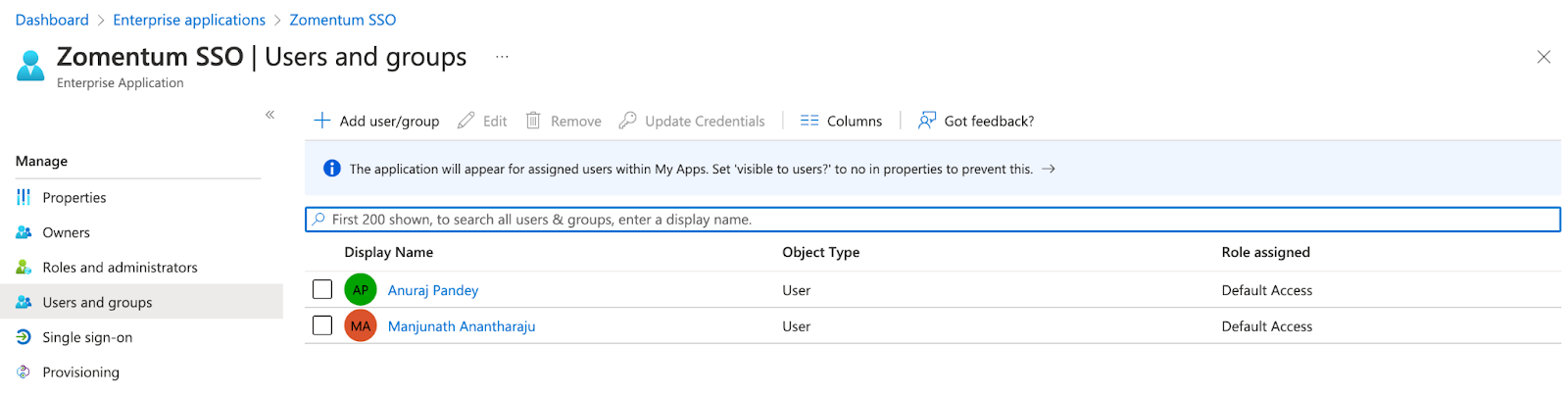The width and height of the screenshot is (1568, 397).
Task: Collapse the sidebar with double chevron
Action: coord(269,115)
